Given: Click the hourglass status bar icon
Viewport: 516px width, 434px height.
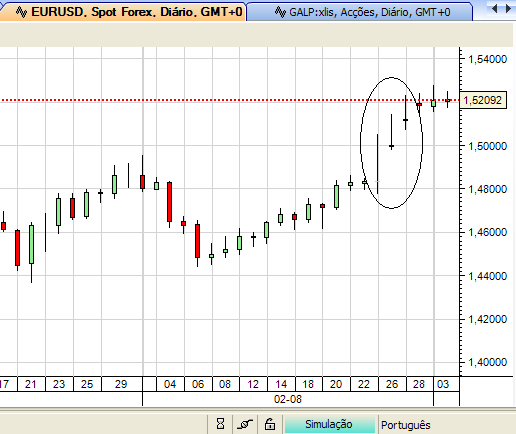Looking at the screenshot, I should (x=220, y=424).
